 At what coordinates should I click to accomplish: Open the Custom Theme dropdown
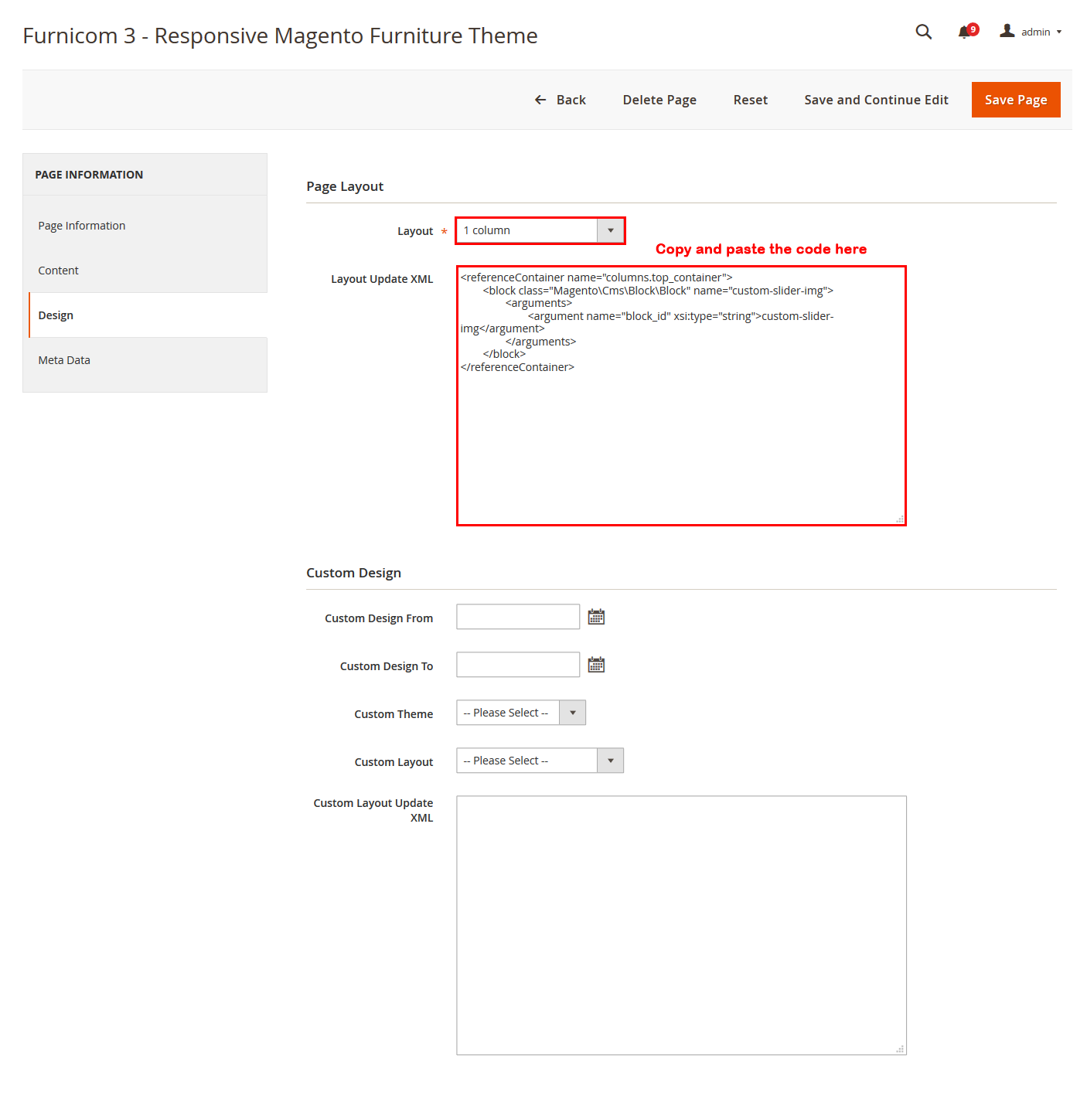(520, 713)
